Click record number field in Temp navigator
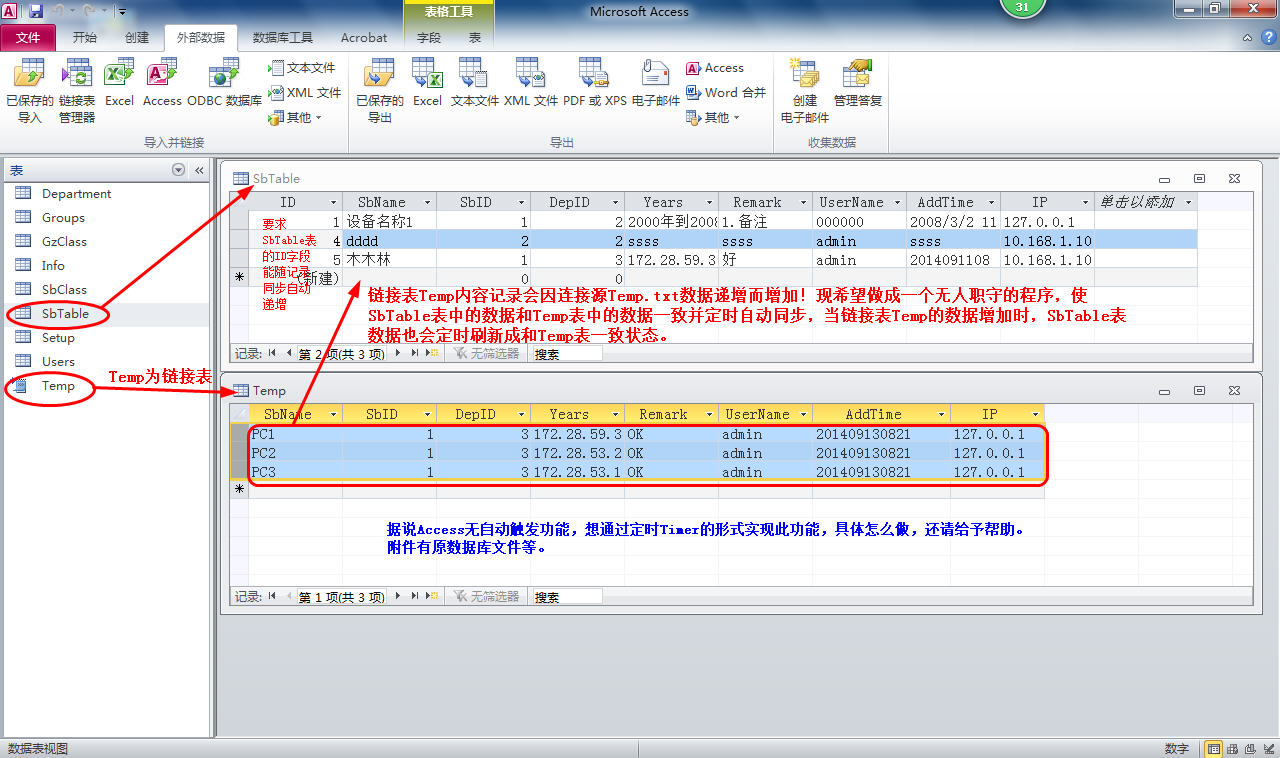Viewport: 1280px width, 758px height. (341, 596)
